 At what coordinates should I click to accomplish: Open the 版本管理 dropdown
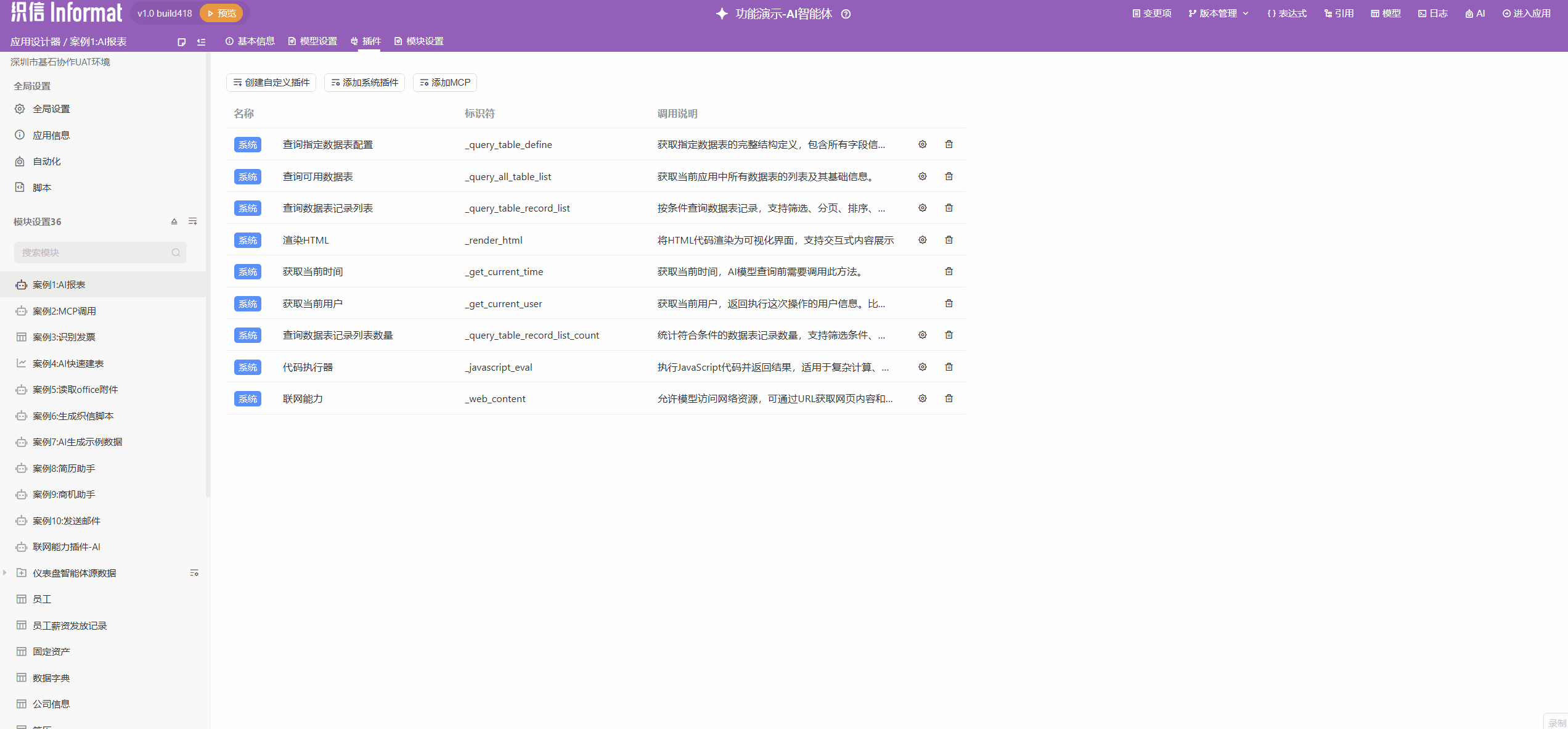1218,14
